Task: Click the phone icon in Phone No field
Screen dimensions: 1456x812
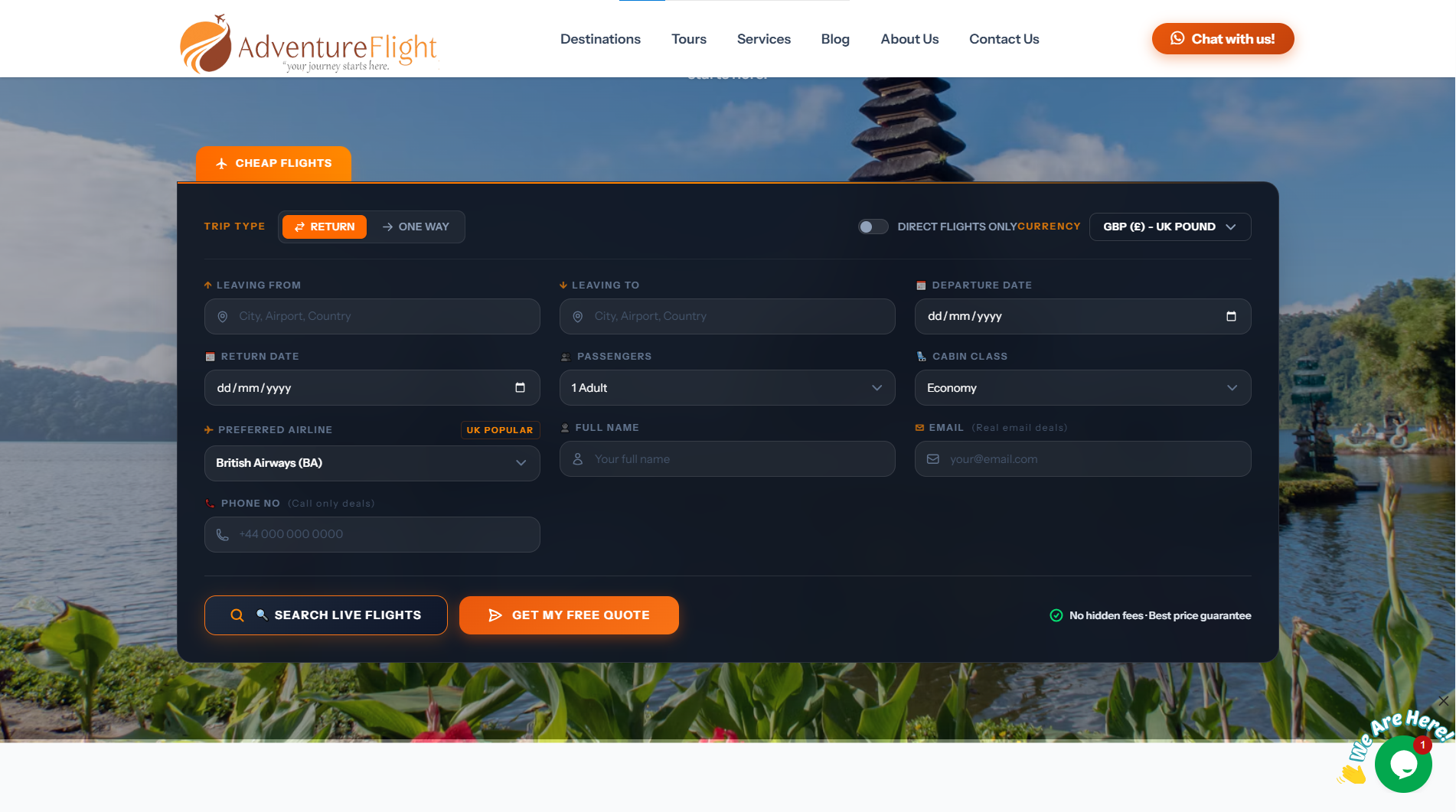Action: pyautogui.click(x=223, y=535)
